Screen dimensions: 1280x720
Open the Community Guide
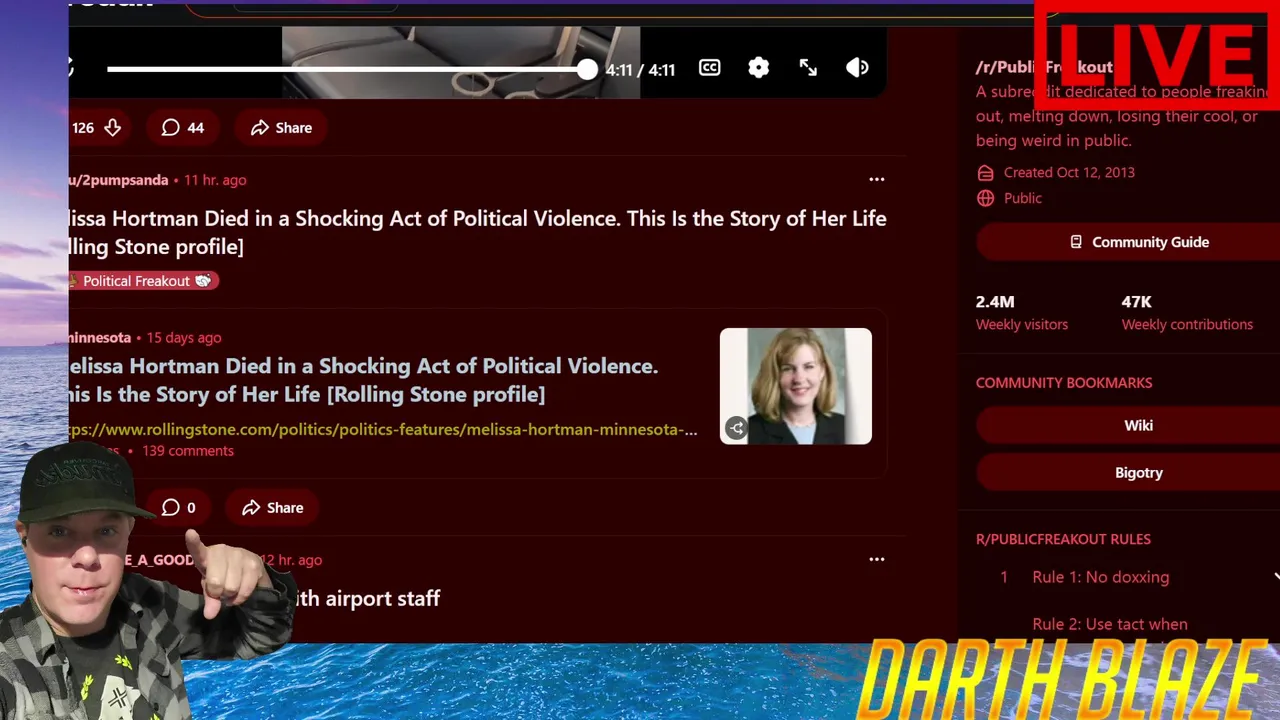(x=1126, y=242)
